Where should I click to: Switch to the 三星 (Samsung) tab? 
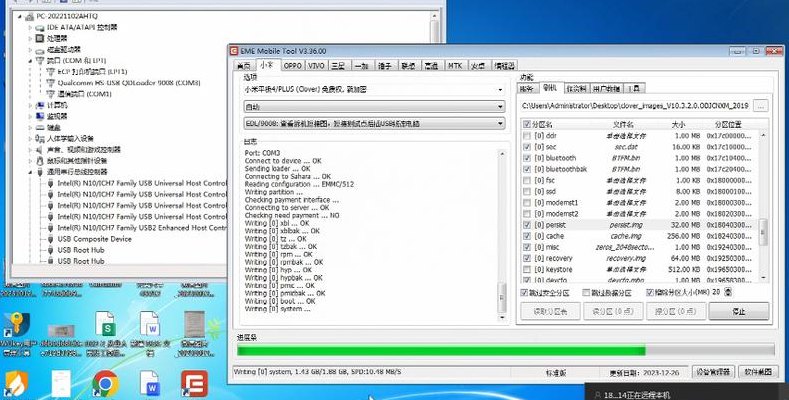[338, 66]
